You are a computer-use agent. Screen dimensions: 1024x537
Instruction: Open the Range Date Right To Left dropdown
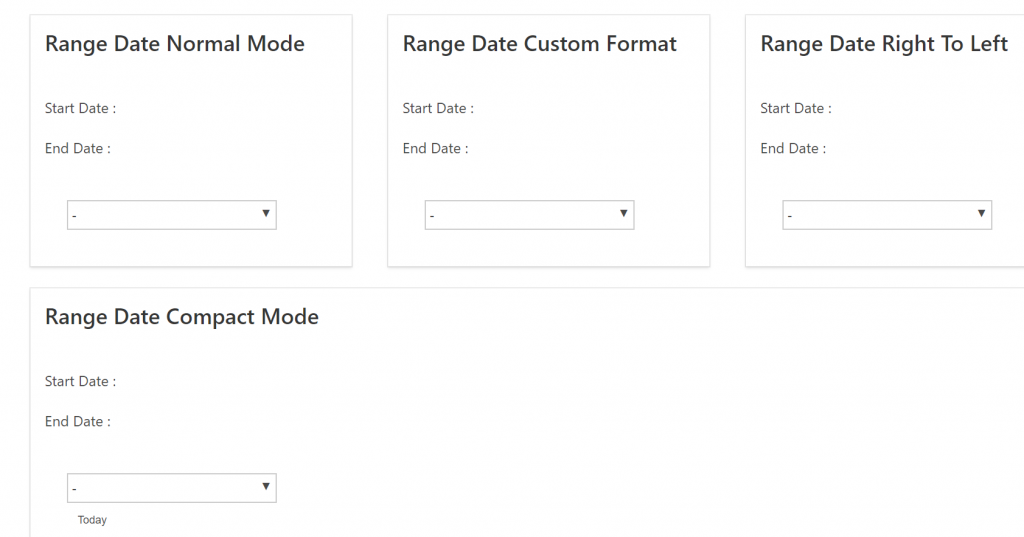[x=886, y=215]
